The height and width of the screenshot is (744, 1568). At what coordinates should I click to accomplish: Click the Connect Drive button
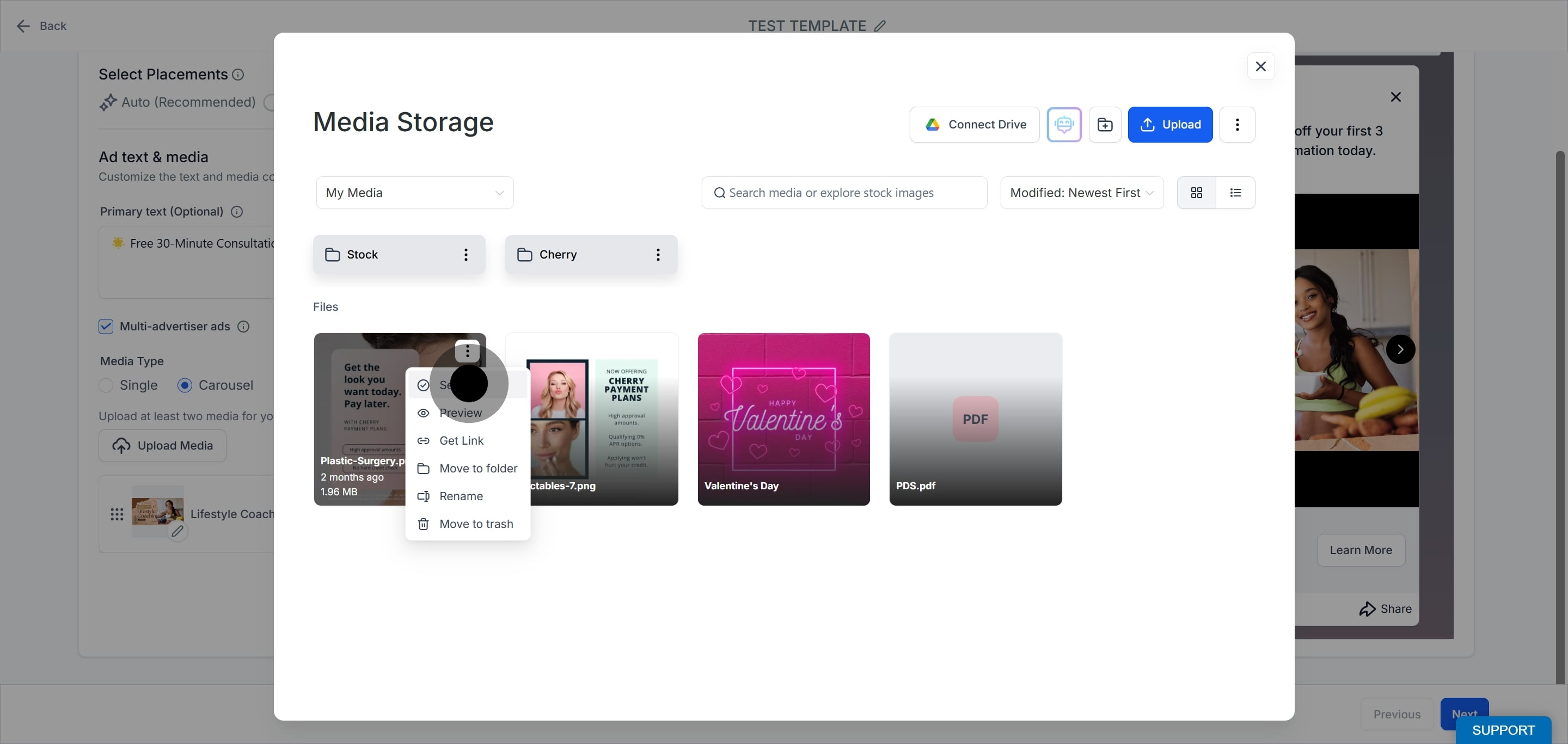coord(974,125)
